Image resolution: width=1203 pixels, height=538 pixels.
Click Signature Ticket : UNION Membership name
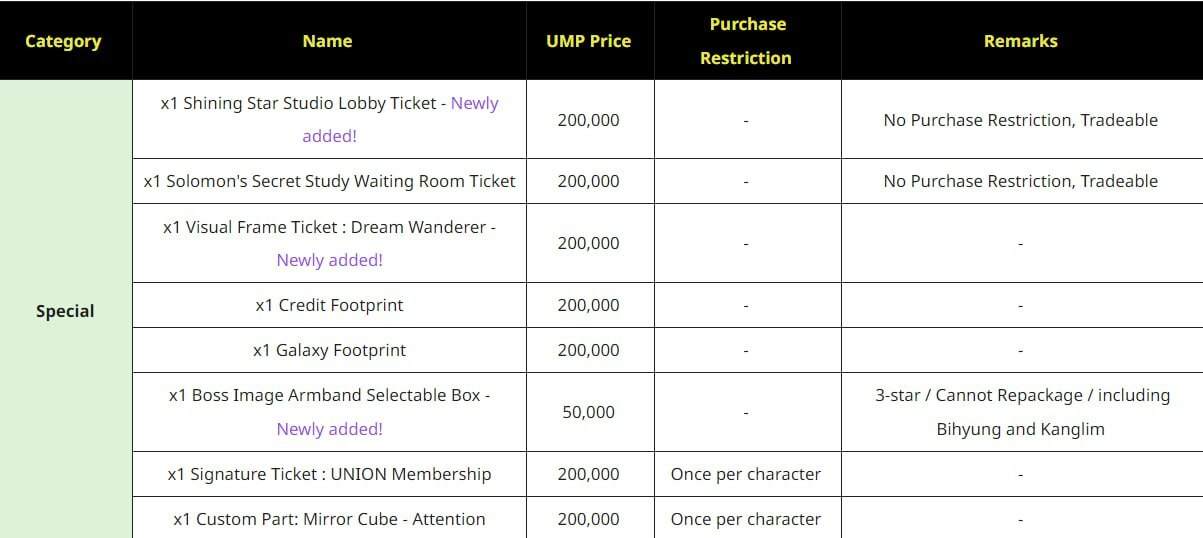click(329, 474)
